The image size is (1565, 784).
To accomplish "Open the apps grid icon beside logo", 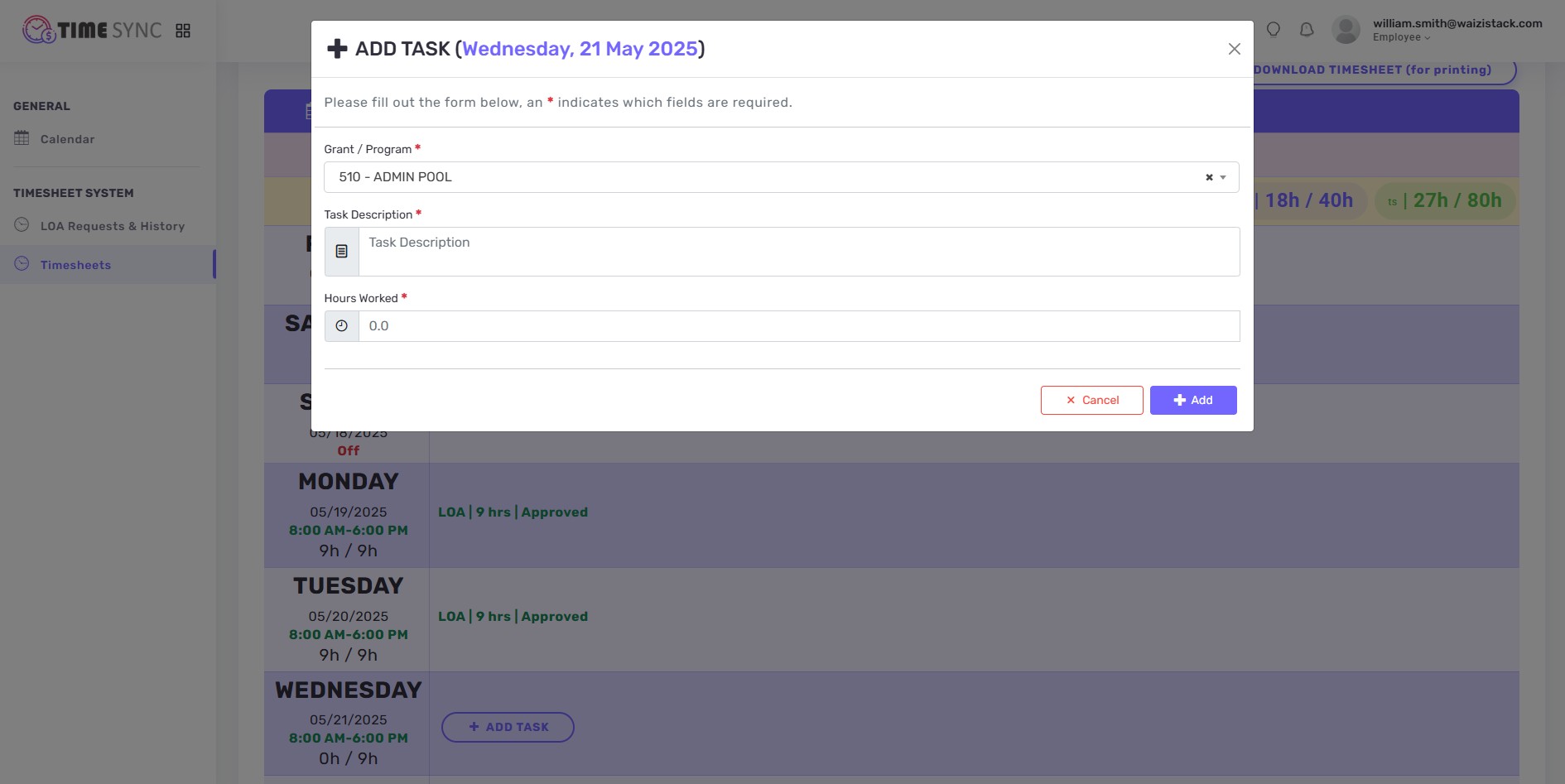I will point(184,30).
